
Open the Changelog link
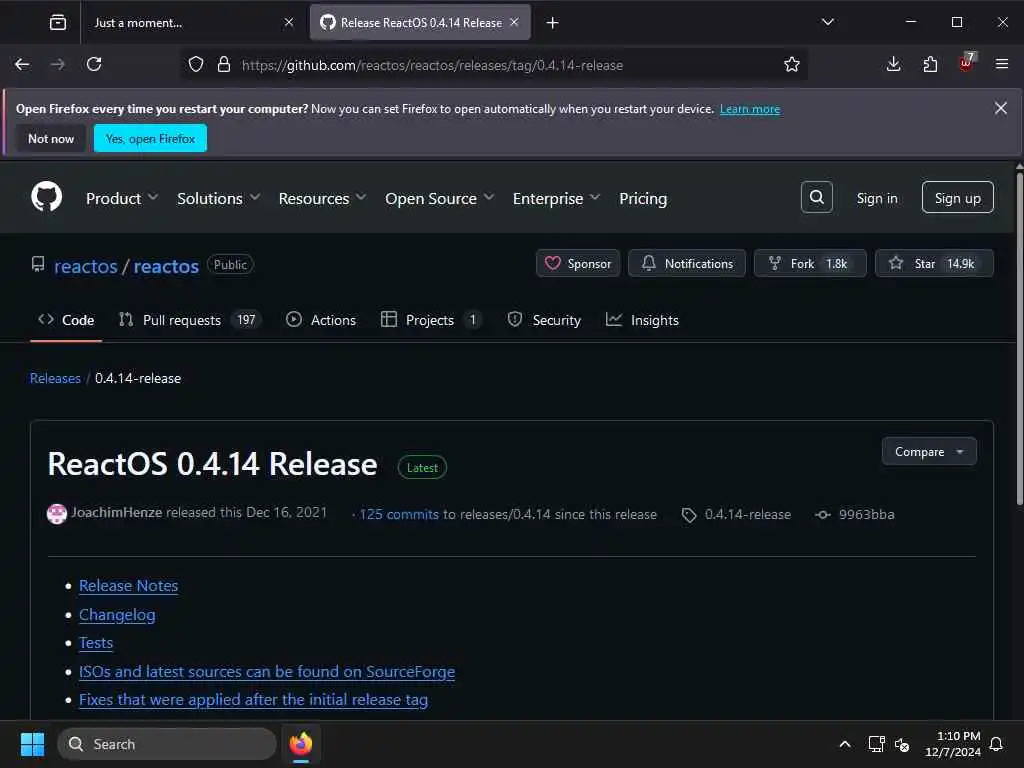point(117,615)
